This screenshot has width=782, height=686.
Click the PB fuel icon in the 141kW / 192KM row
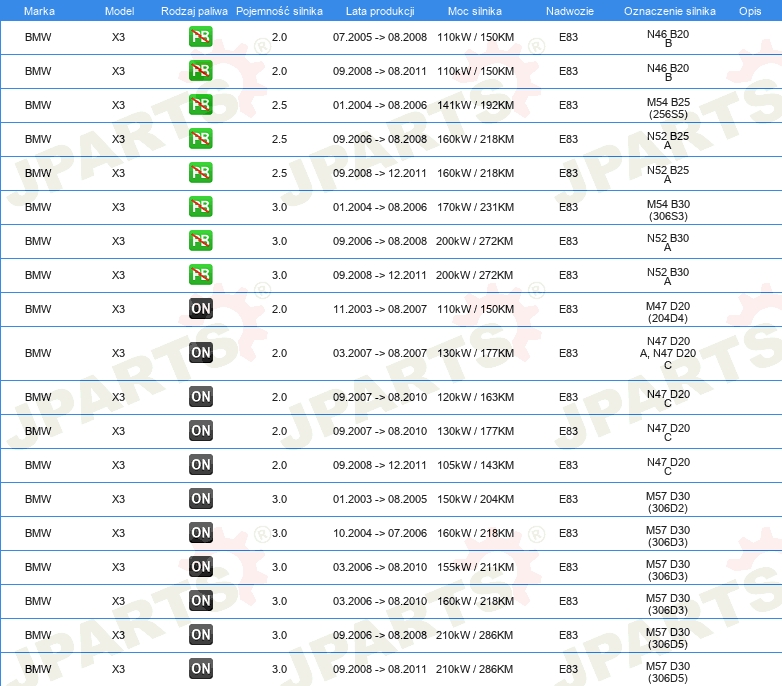point(200,105)
